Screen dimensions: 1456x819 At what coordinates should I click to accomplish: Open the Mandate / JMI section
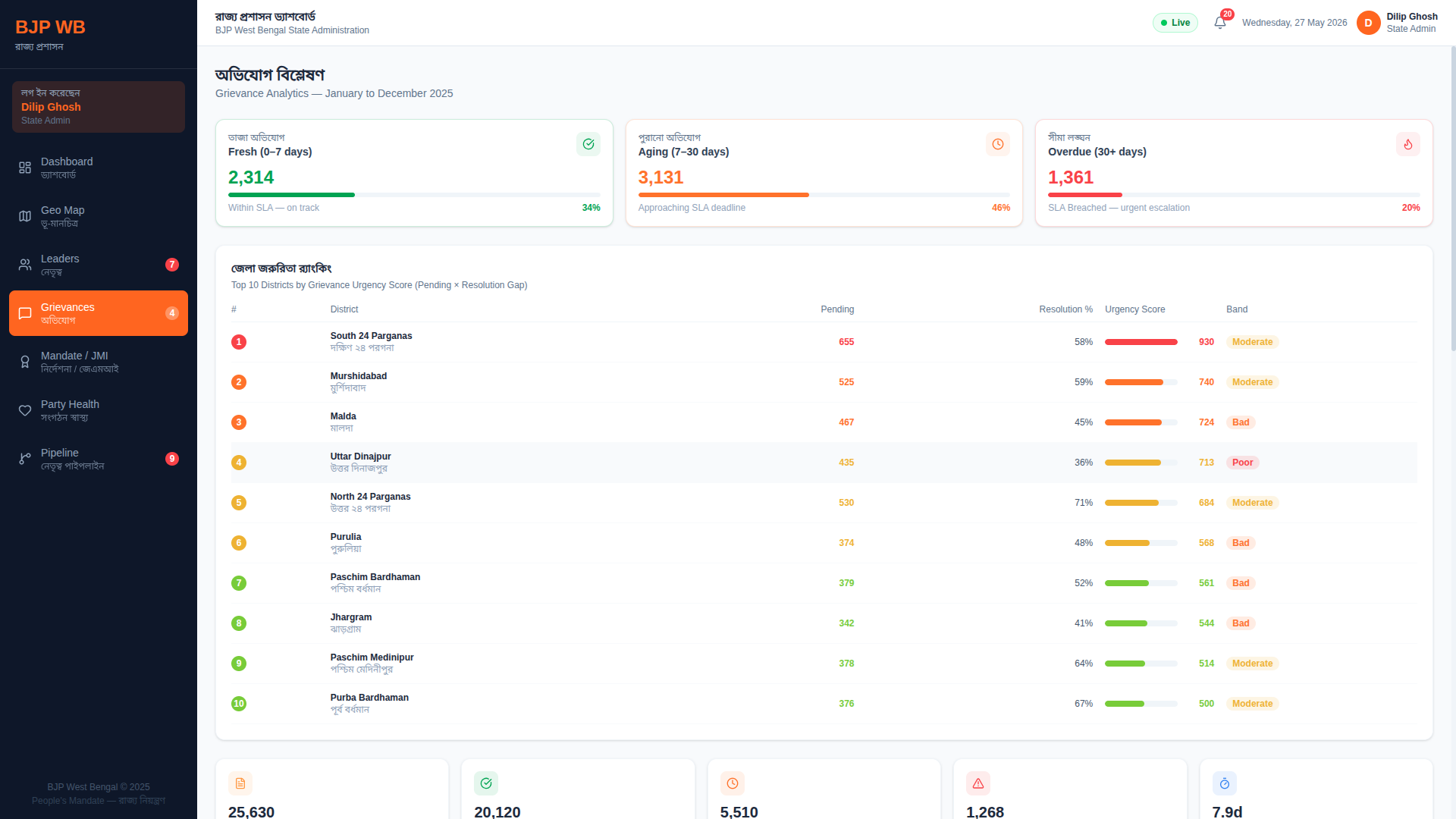pyautogui.click(x=99, y=362)
